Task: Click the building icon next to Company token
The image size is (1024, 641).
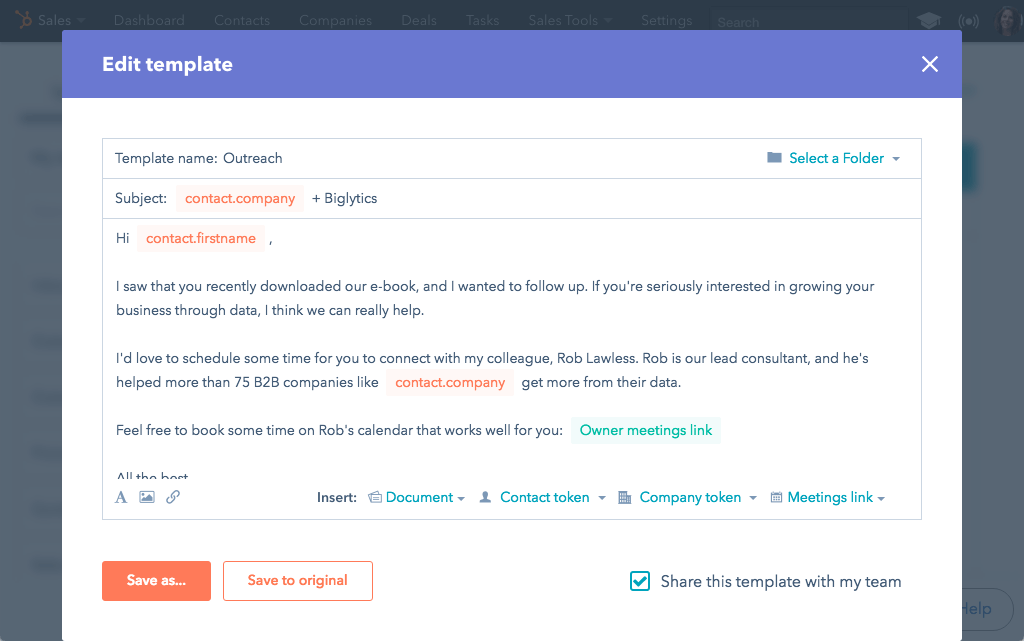Action: pos(626,497)
